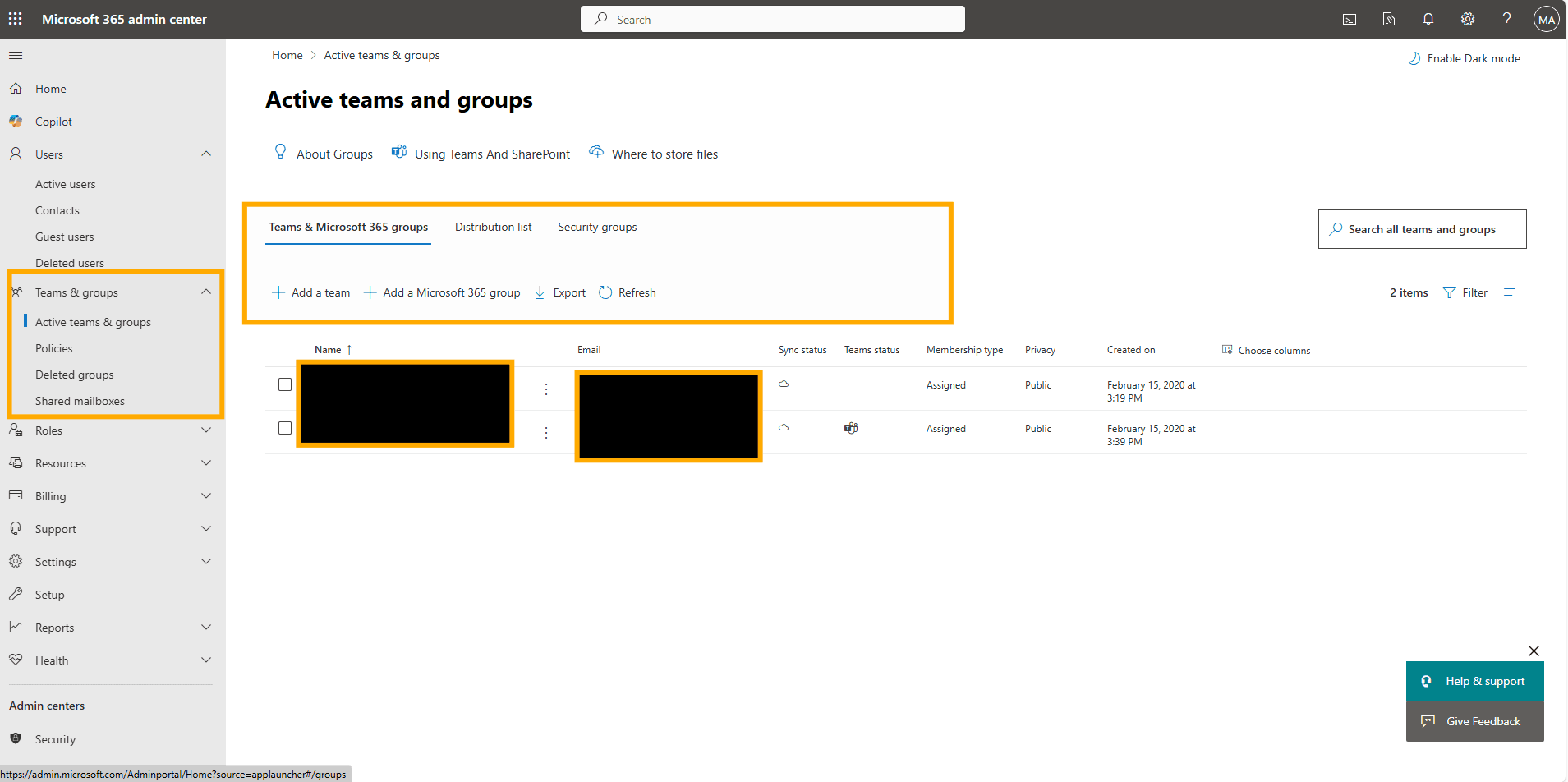Open the app launcher waffle menu
Screen dimensions: 1568x782
pos(15,18)
